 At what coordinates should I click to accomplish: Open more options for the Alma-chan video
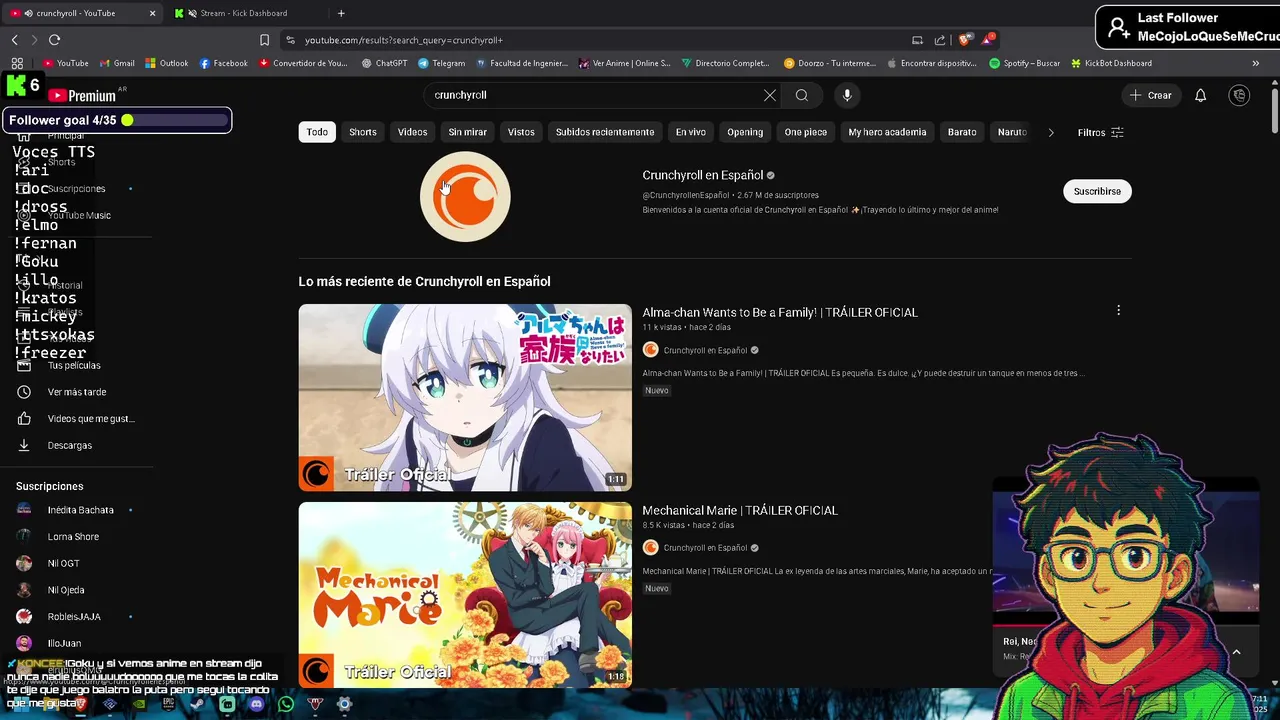coord(1118,311)
